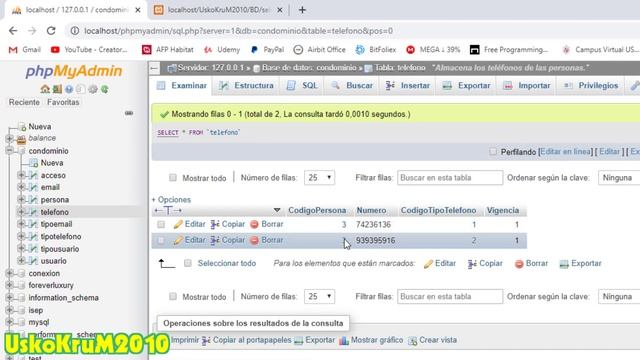
Task: Click Crear vista icon
Action: 413,340
